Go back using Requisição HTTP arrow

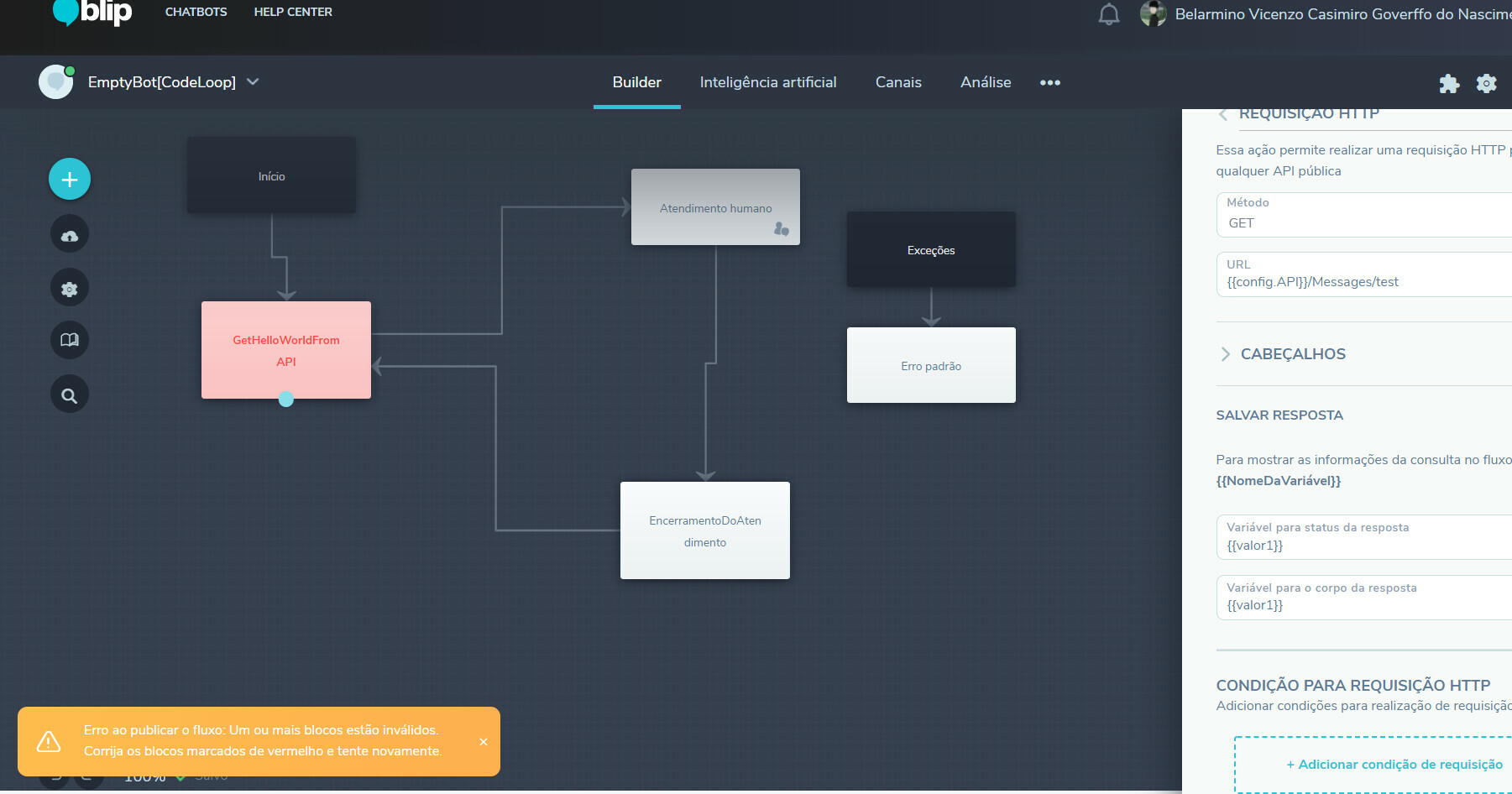point(1223,114)
